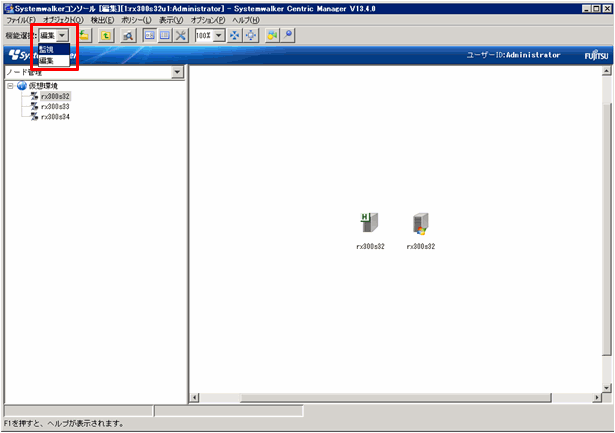The image size is (615, 433).
Task: Click the 仮想環境 globe icon
Action: tap(22, 86)
